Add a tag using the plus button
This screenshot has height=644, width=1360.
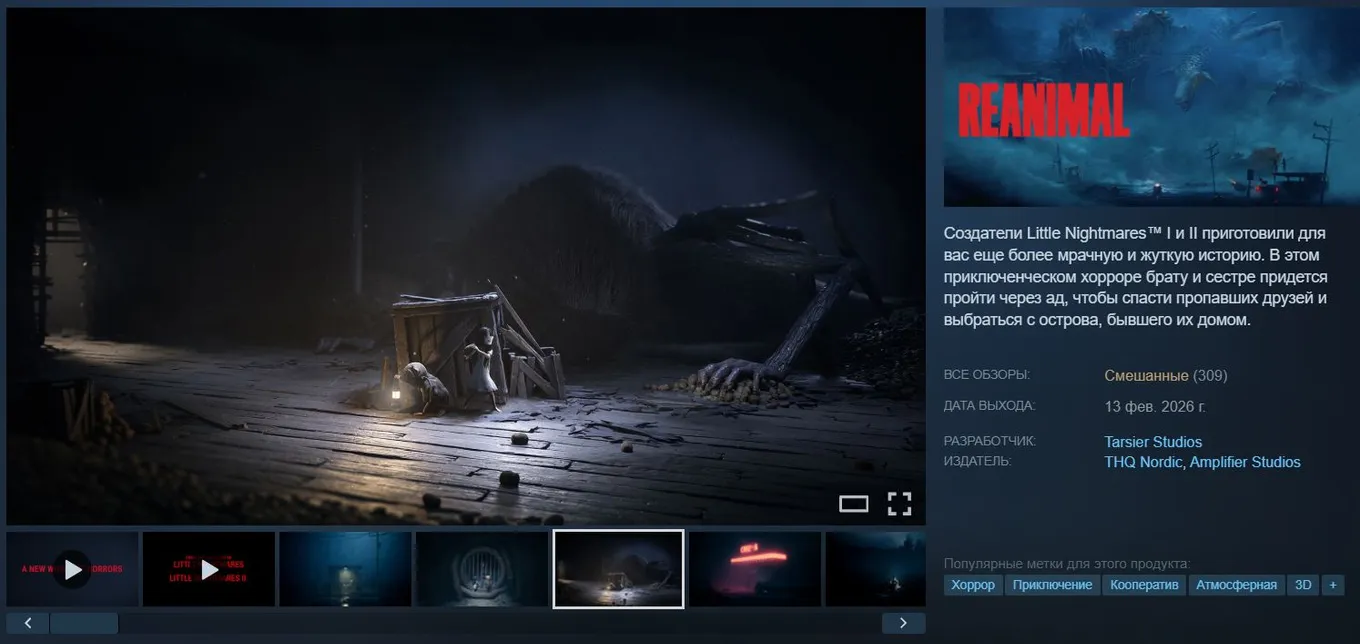(1332, 585)
